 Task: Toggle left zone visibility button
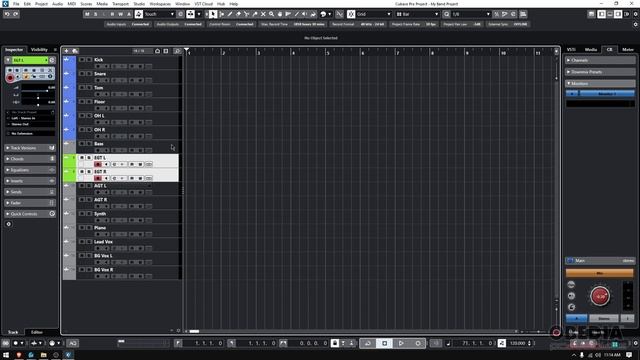tap(602, 14)
